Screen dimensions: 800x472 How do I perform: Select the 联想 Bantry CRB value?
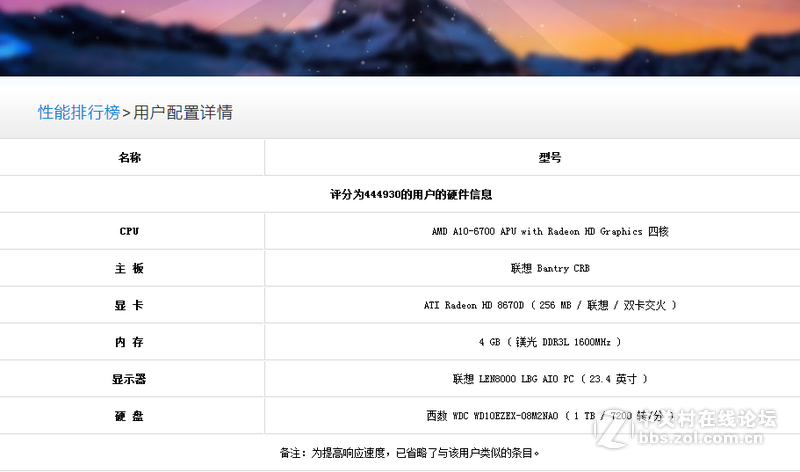tap(550, 268)
